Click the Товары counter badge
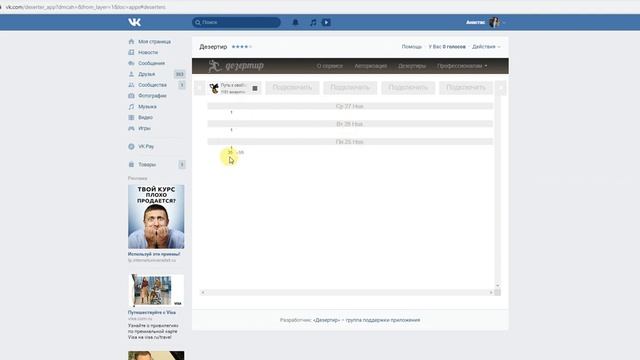 point(182,164)
